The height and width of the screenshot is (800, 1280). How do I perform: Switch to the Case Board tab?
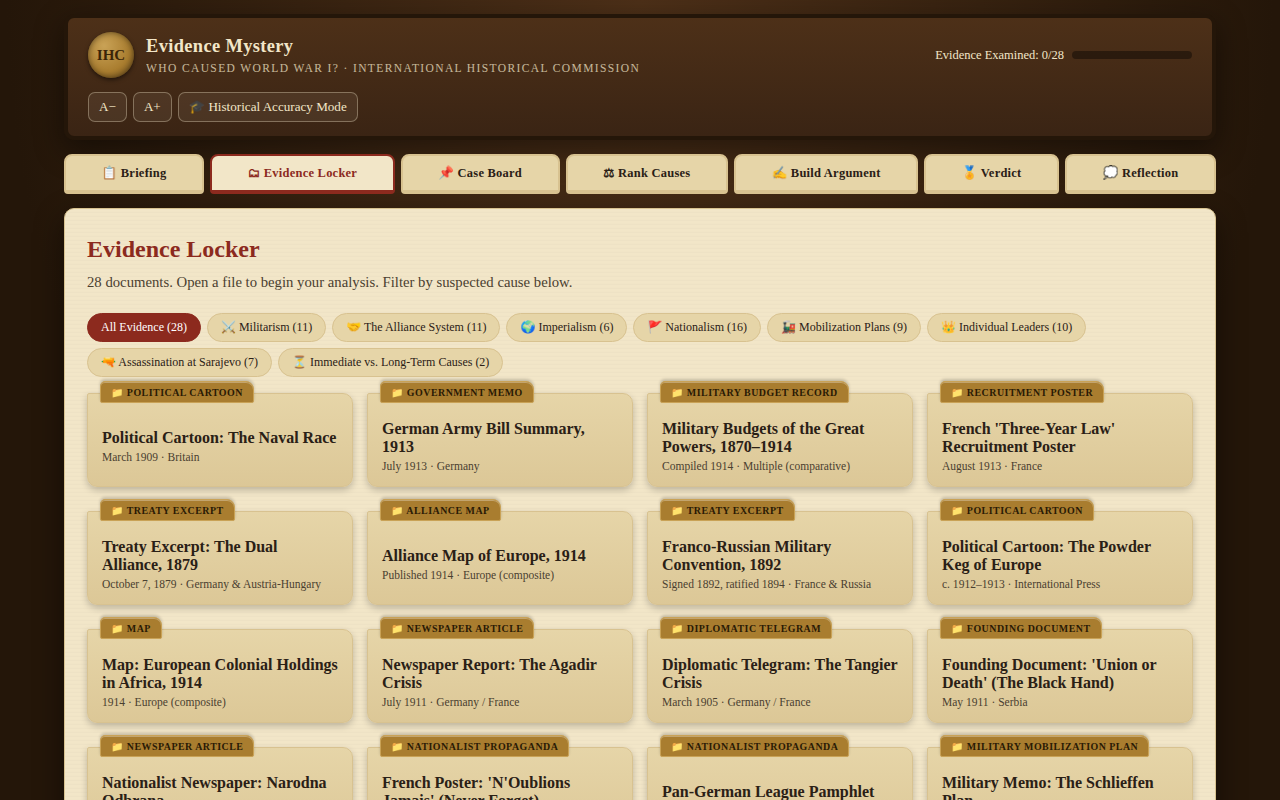coord(480,173)
